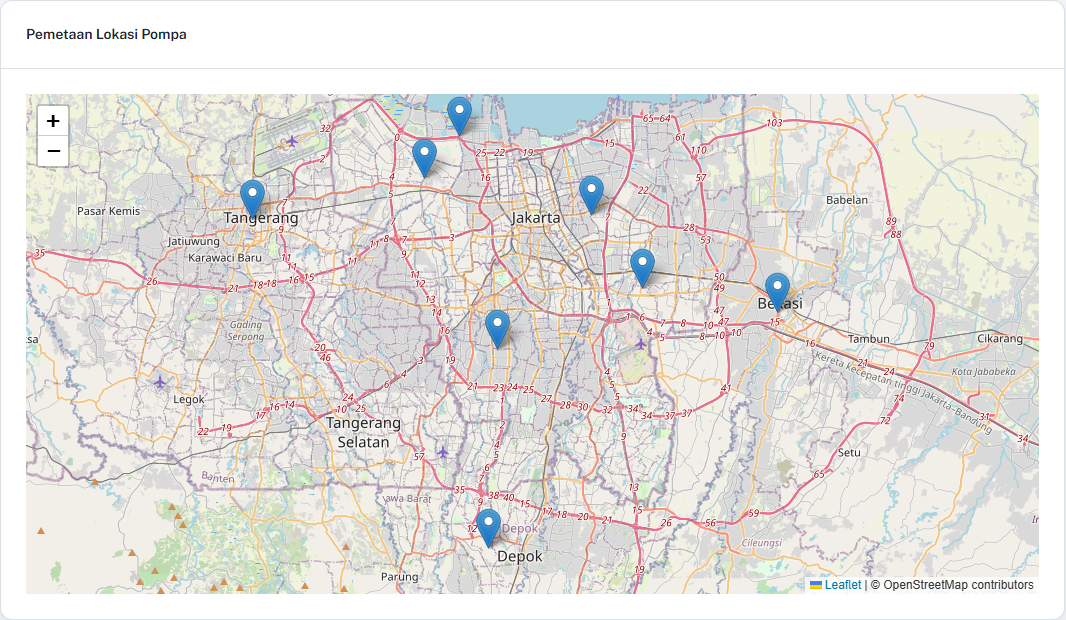1066x620 pixels.
Task: Select the marker between Tangerang and north coast
Action: (425, 156)
